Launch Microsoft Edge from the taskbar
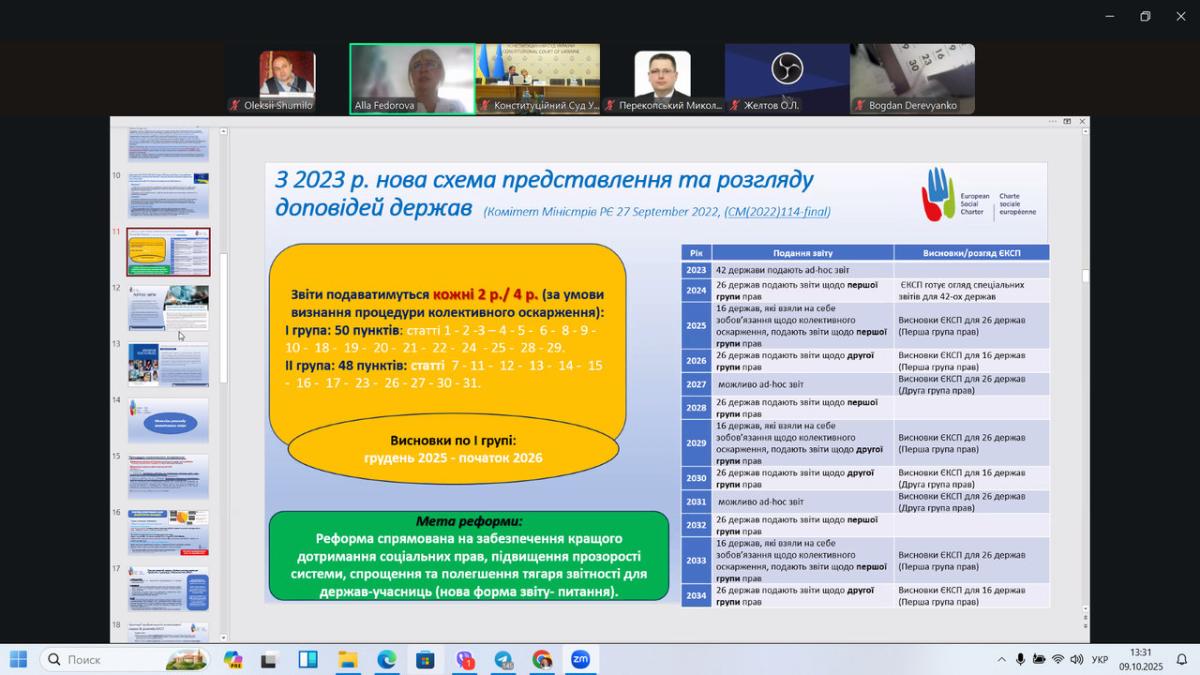The width and height of the screenshot is (1200, 675). coord(386,659)
